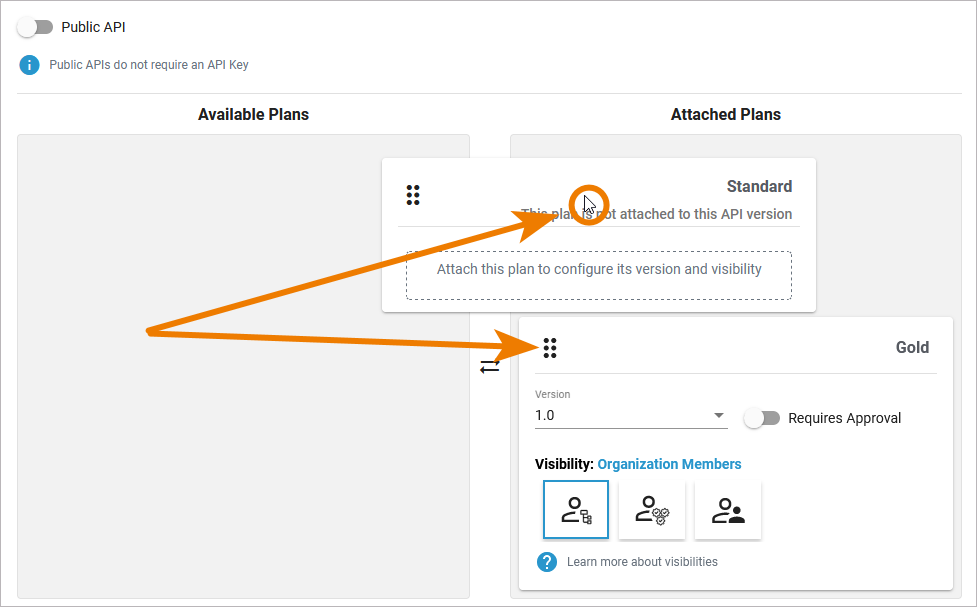The image size is (977, 607).
Task: Click the Attached Plans heading
Action: coord(726,115)
